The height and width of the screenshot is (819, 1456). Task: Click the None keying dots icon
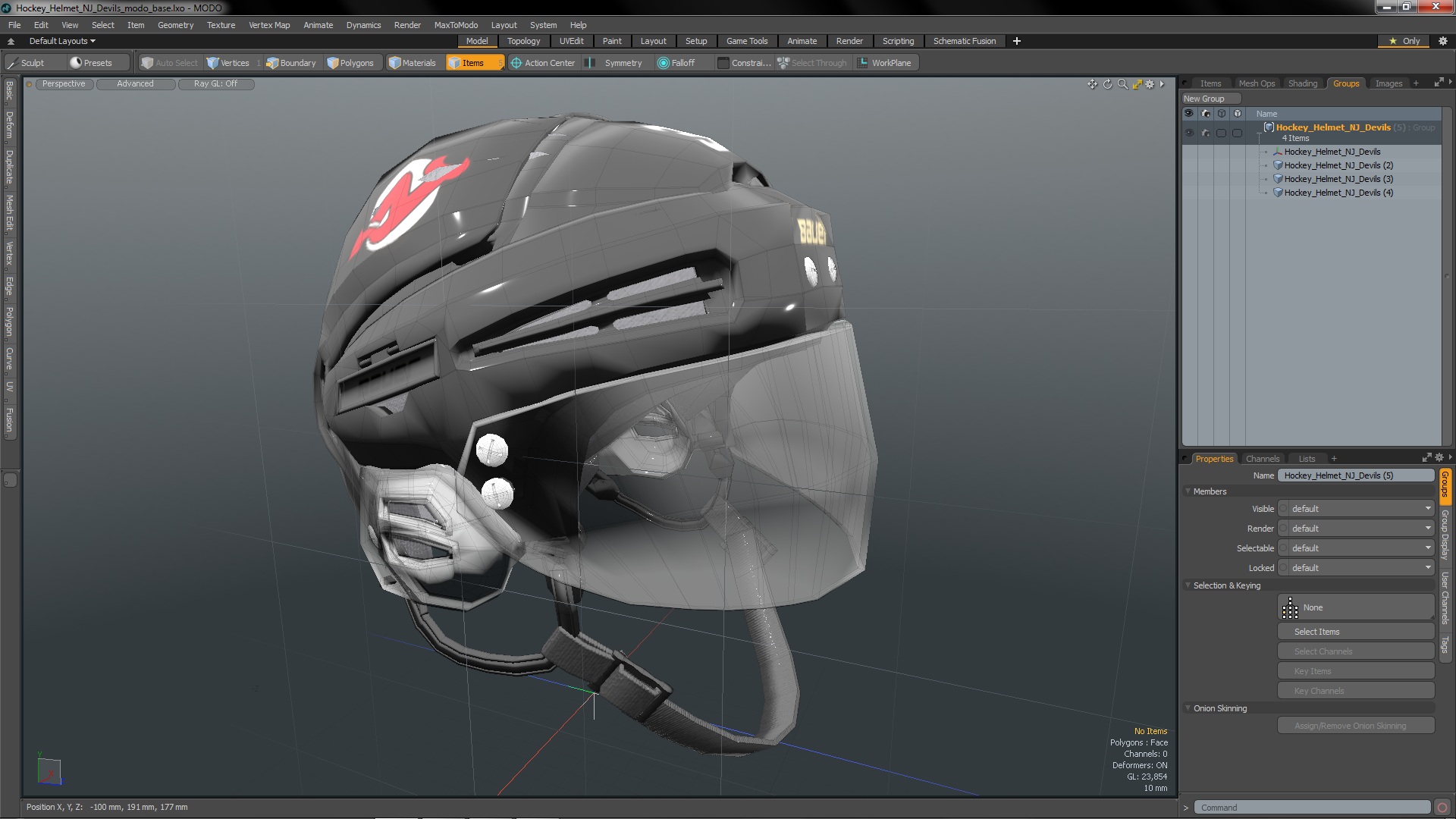pyautogui.click(x=1290, y=607)
